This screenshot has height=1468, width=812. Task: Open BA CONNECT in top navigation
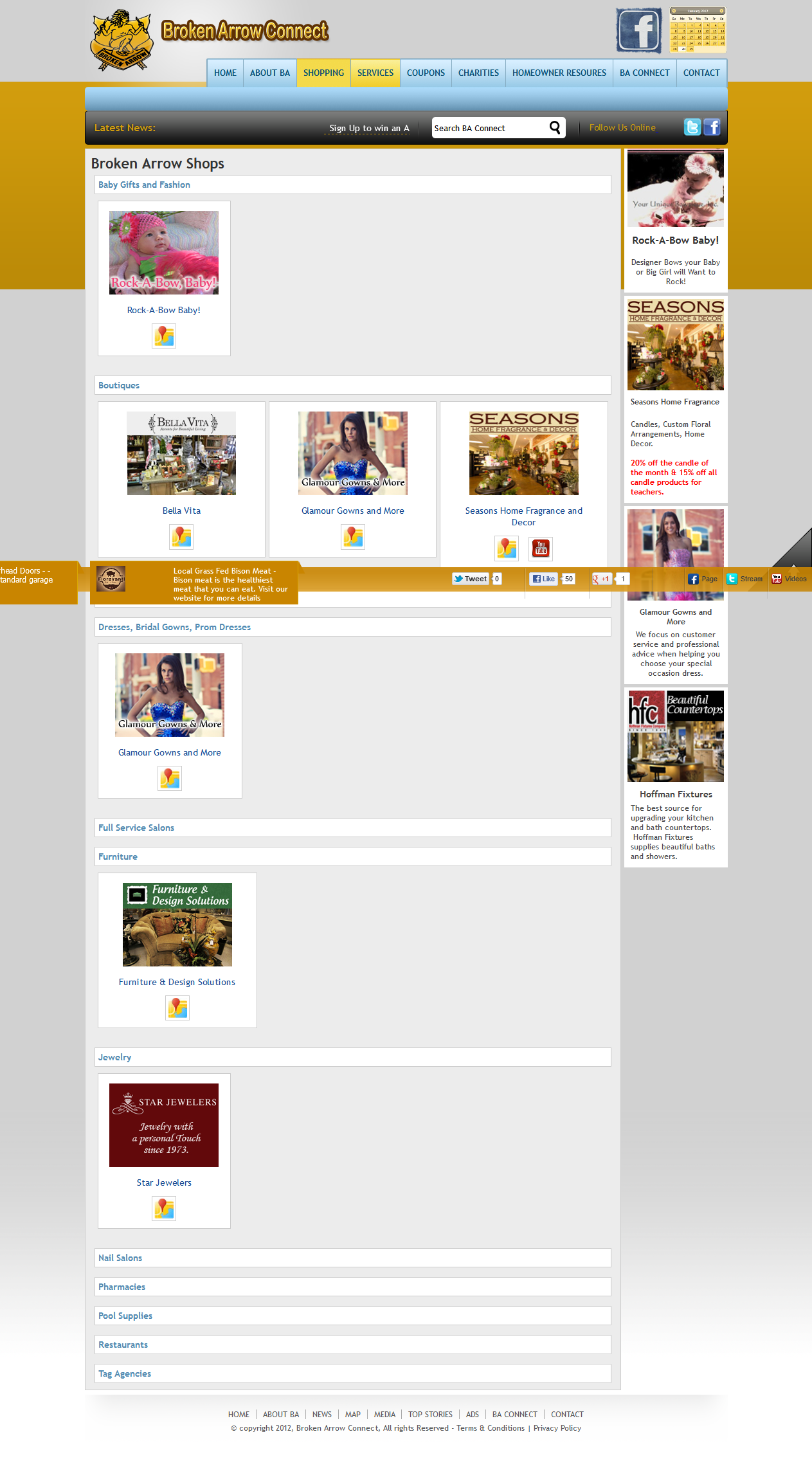[645, 73]
